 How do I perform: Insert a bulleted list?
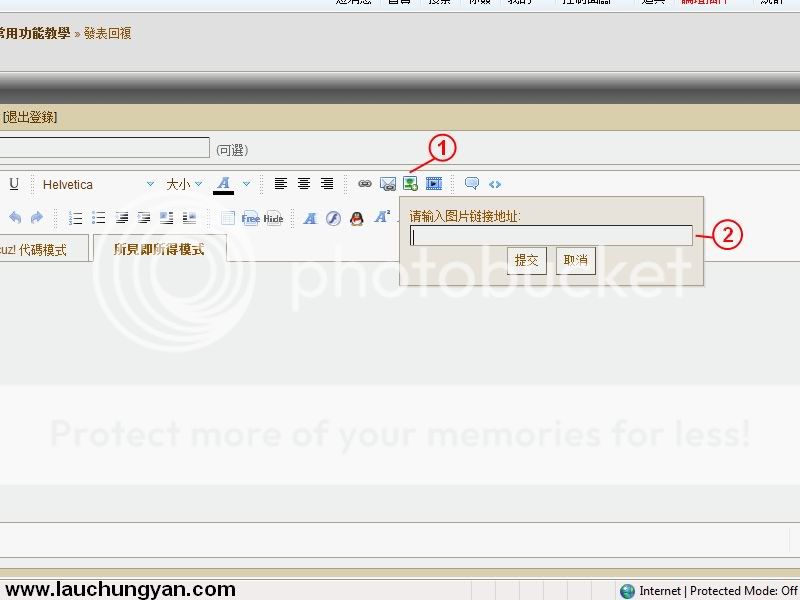[x=98, y=218]
